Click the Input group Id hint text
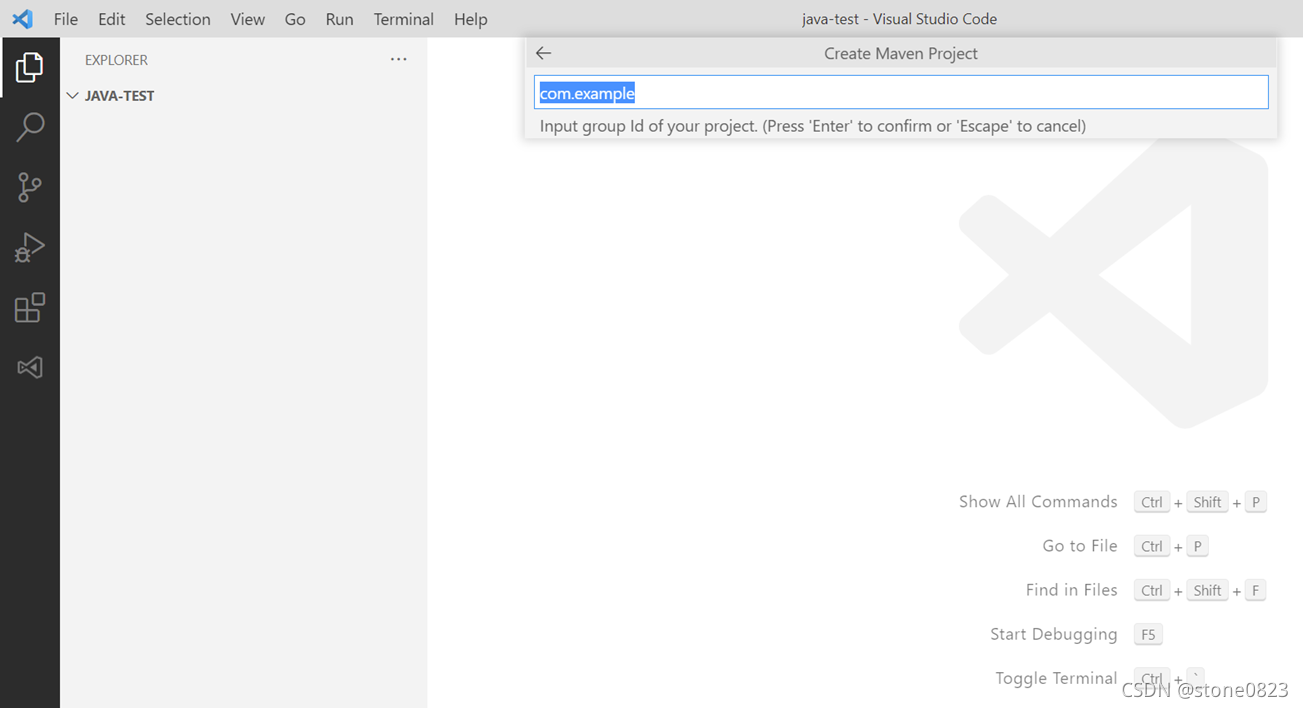This screenshot has height=708, width=1303. coord(813,126)
